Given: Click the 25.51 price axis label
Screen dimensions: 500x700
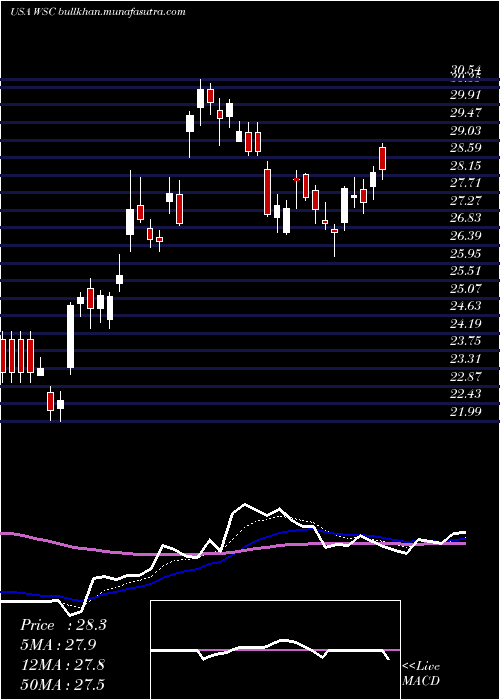Looking at the screenshot, I should pos(465,271).
